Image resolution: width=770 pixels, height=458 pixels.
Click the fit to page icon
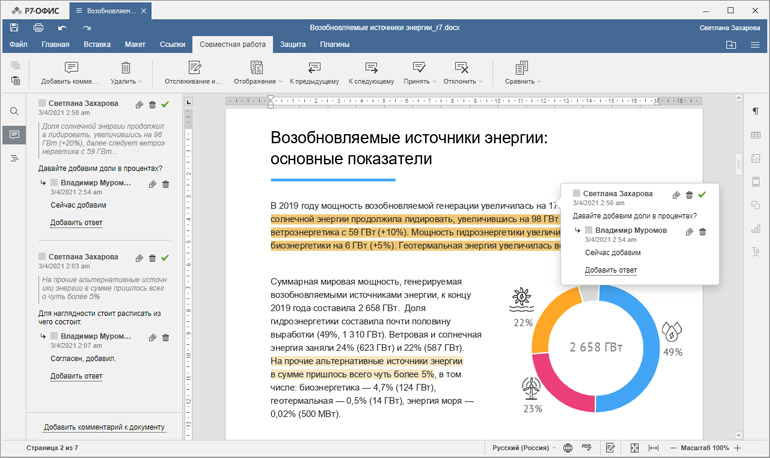[633, 447]
